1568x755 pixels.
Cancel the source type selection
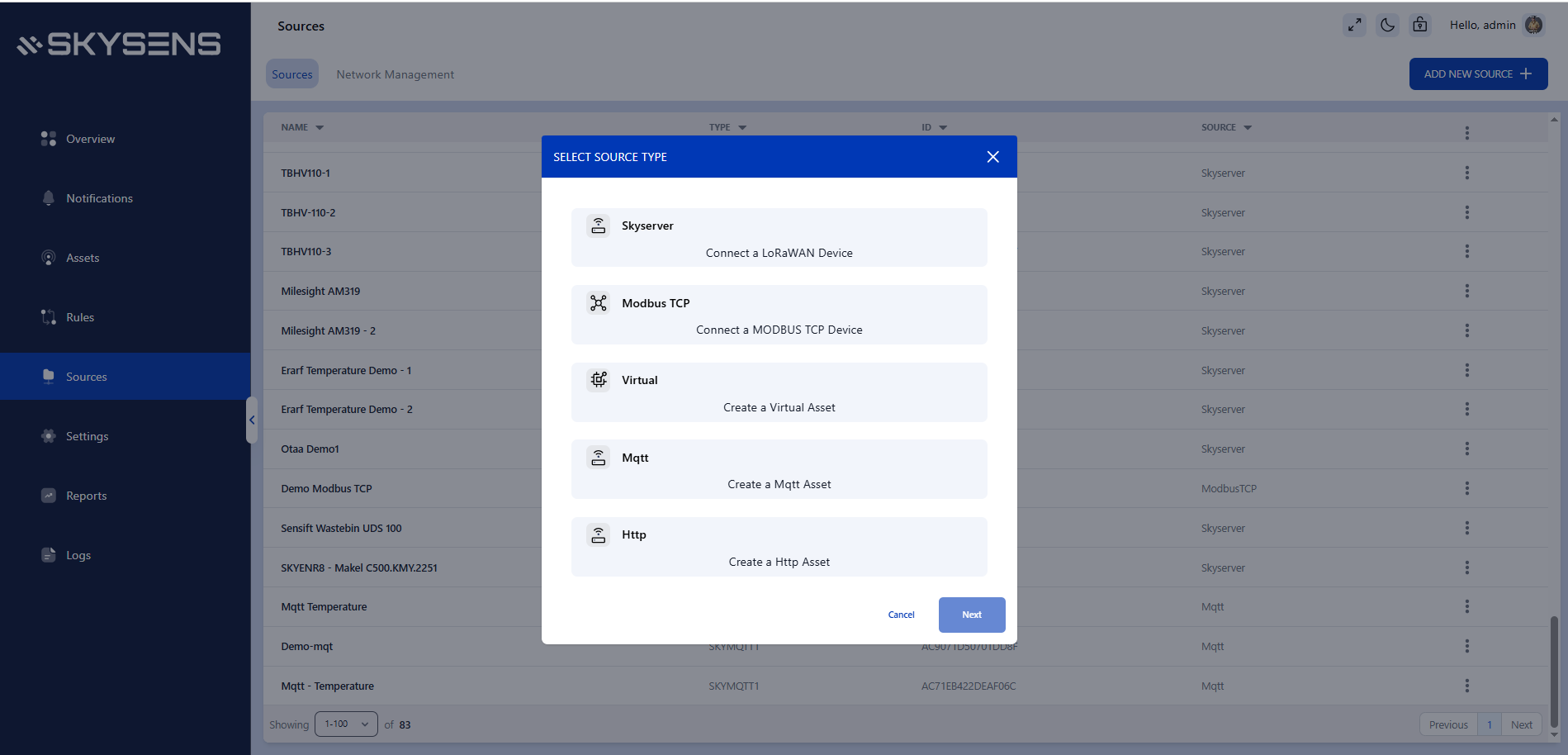(901, 615)
